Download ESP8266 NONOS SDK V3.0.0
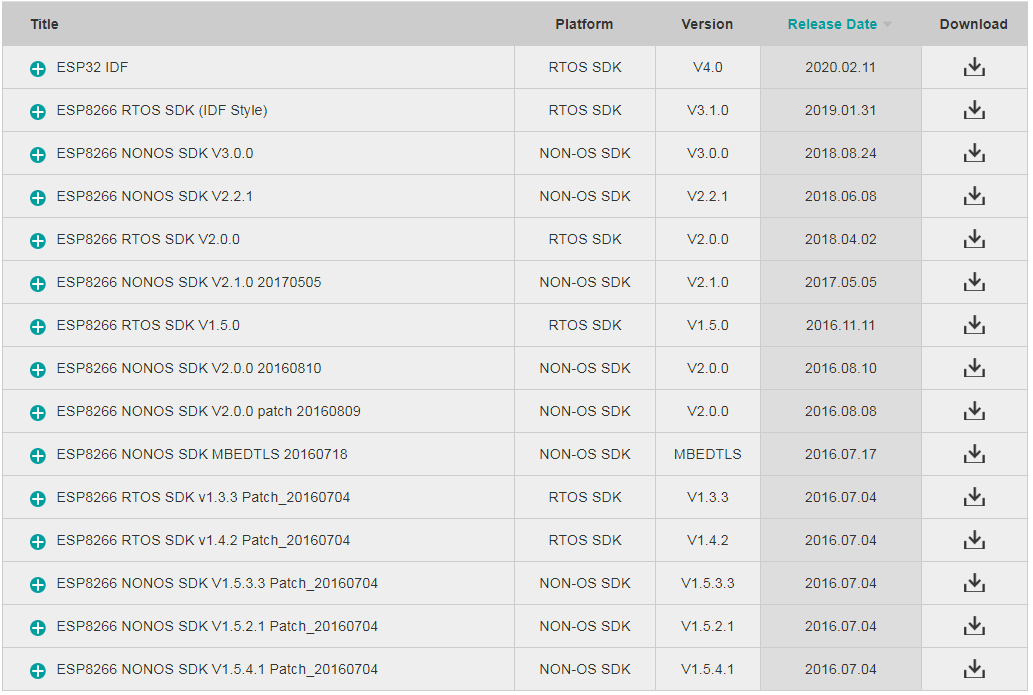Image resolution: width=1033 pixels, height=695 pixels. [x=974, y=153]
